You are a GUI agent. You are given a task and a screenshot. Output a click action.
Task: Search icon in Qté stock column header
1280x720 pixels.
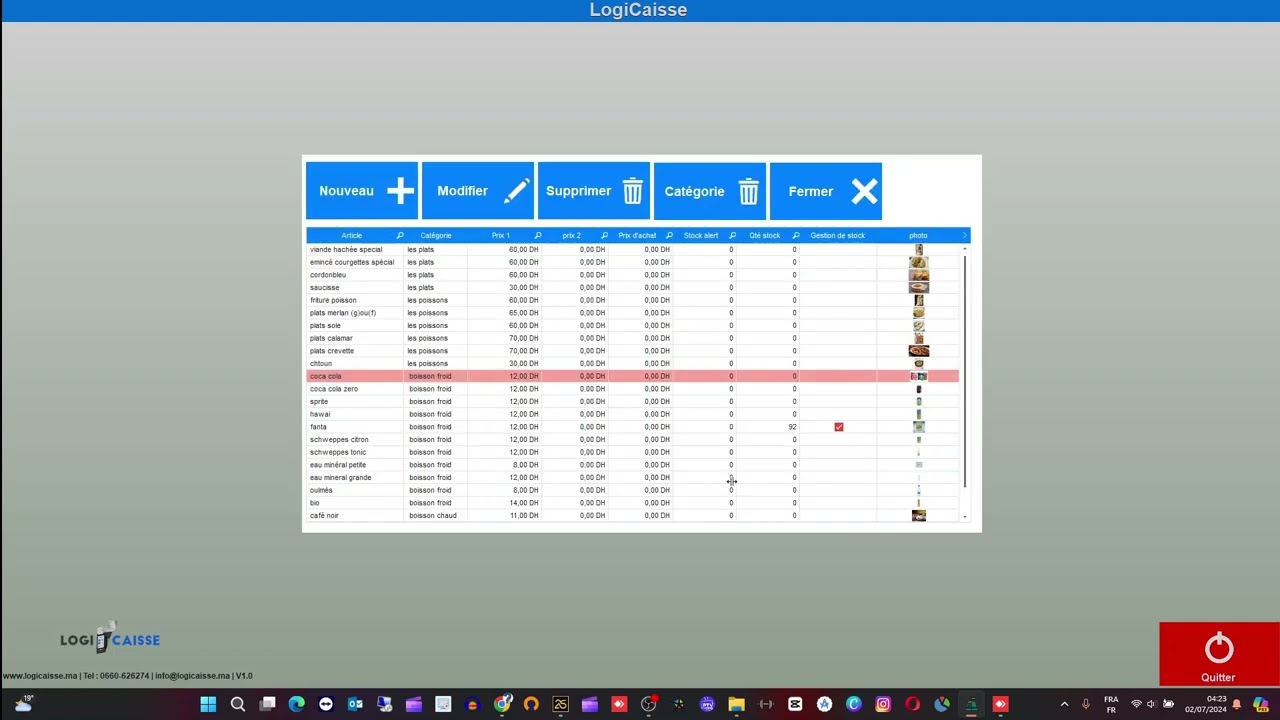(x=796, y=236)
